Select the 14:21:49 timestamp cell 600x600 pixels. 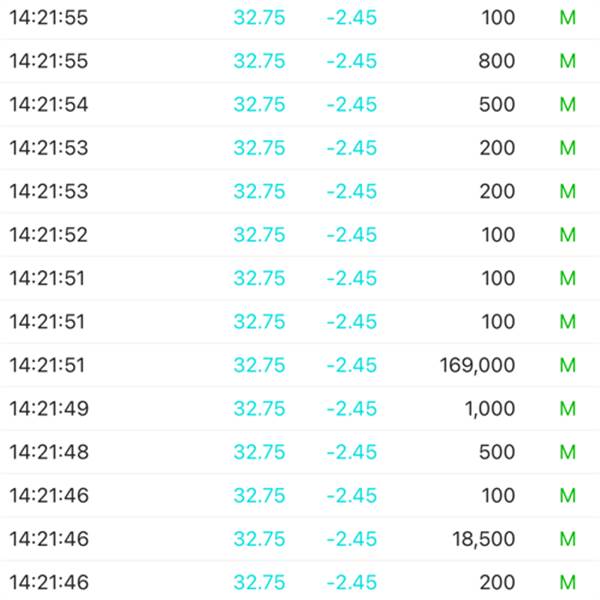(x=49, y=409)
